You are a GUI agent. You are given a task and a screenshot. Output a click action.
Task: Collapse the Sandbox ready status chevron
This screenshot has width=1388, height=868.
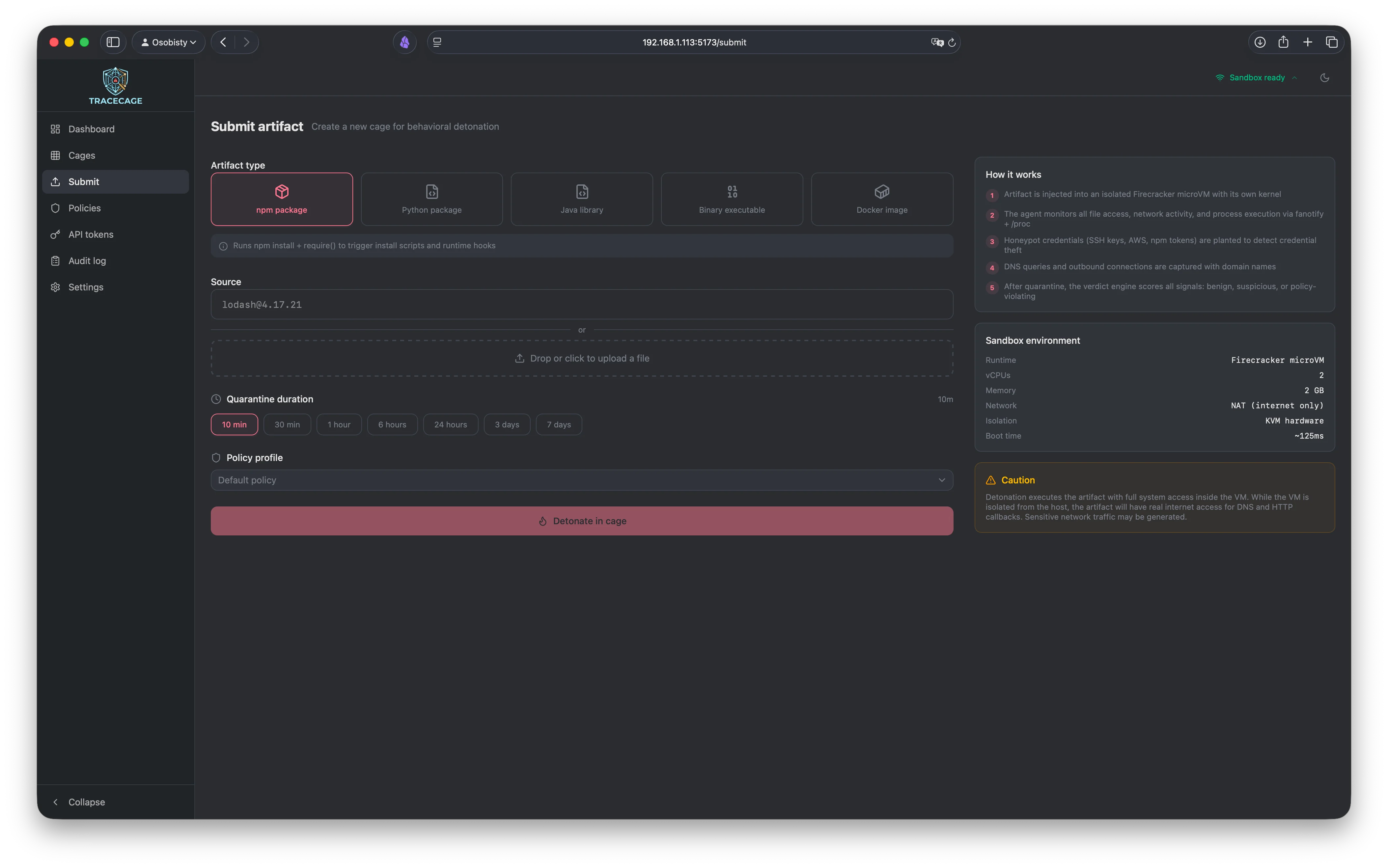1295,77
